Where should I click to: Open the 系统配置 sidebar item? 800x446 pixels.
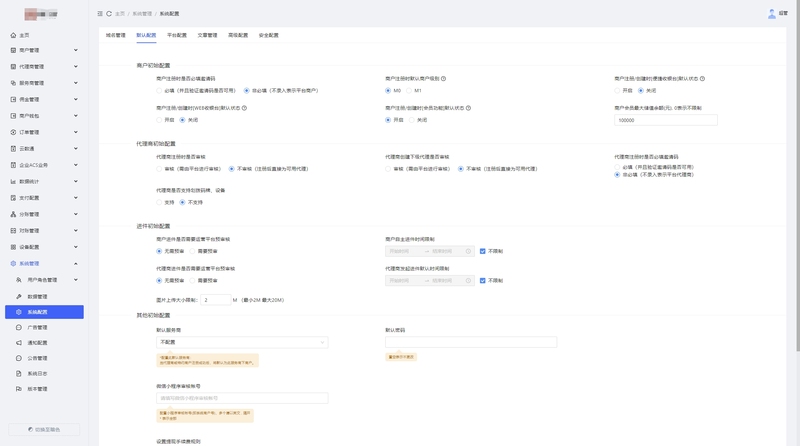tap(44, 312)
